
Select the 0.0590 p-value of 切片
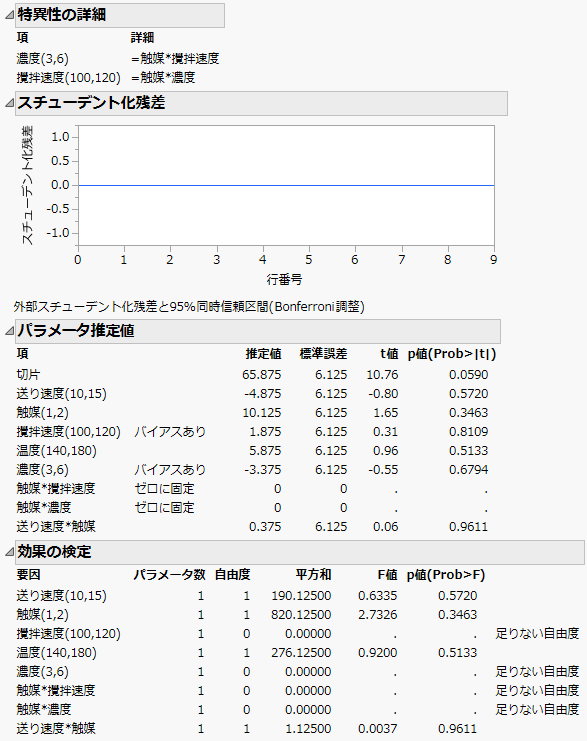click(x=468, y=375)
